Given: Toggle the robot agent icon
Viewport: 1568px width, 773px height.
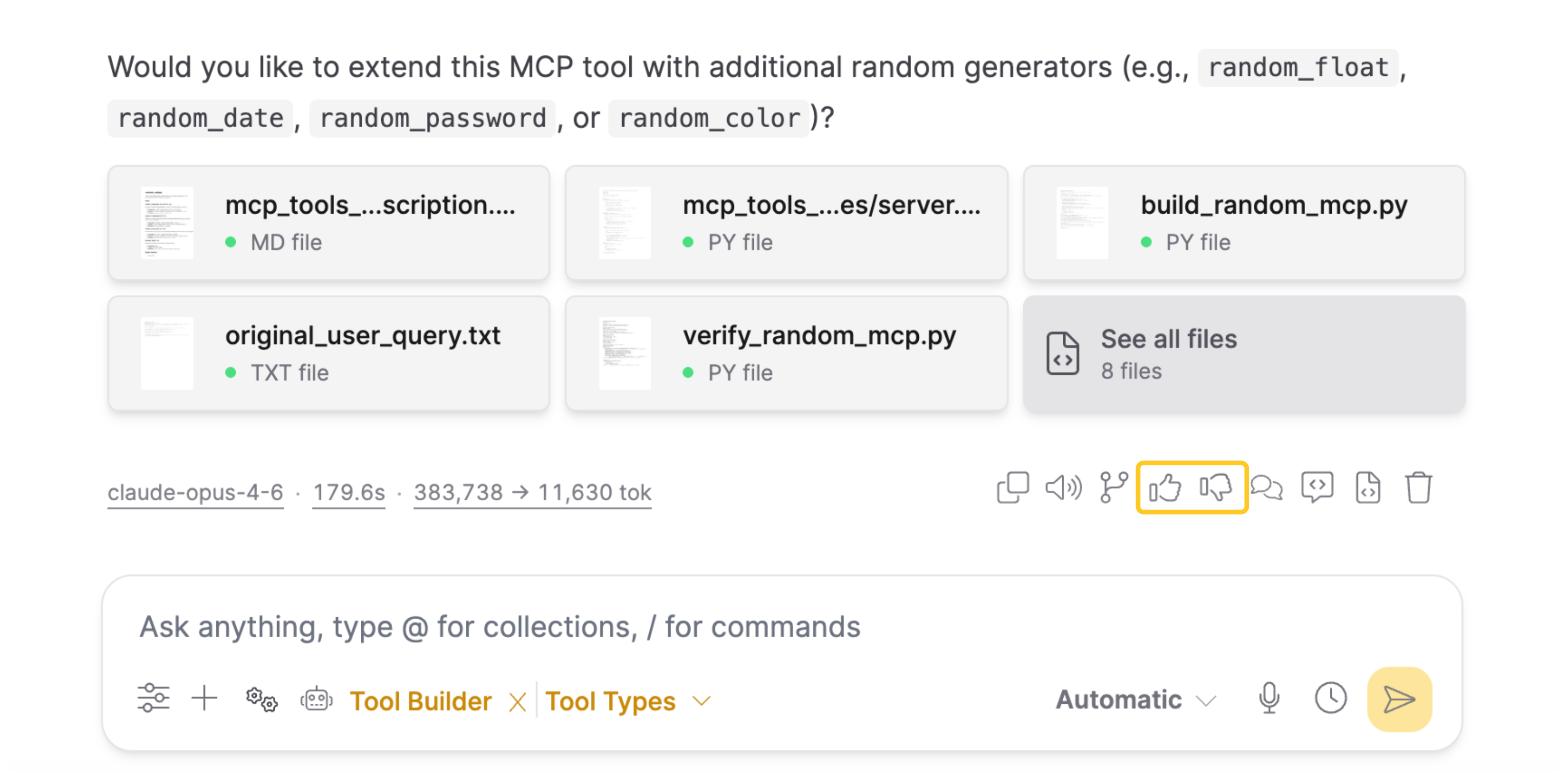Looking at the screenshot, I should [x=317, y=699].
